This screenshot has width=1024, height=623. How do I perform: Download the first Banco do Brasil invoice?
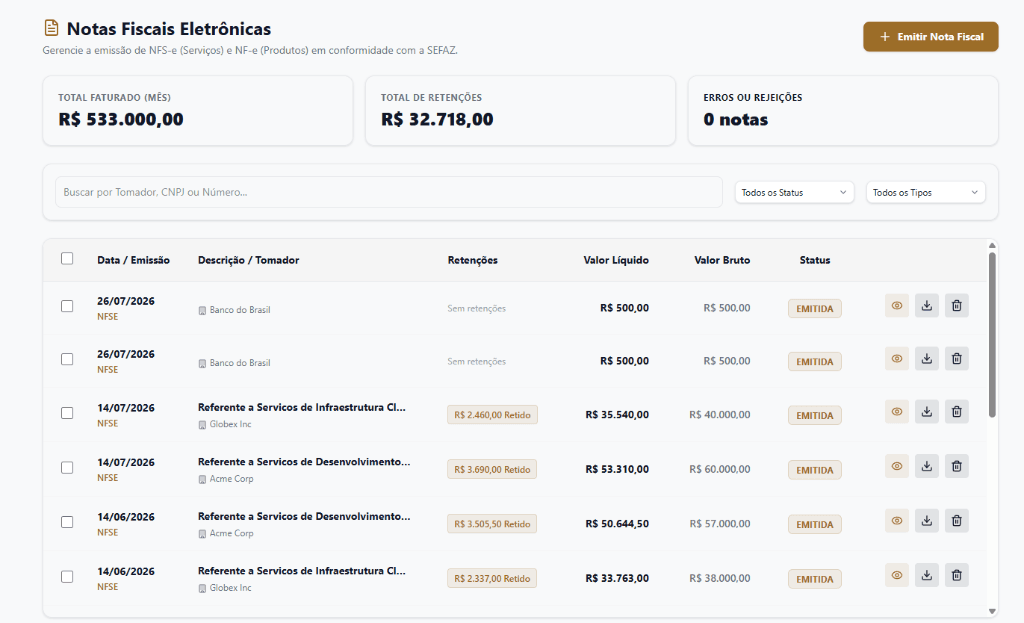tap(927, 306)
